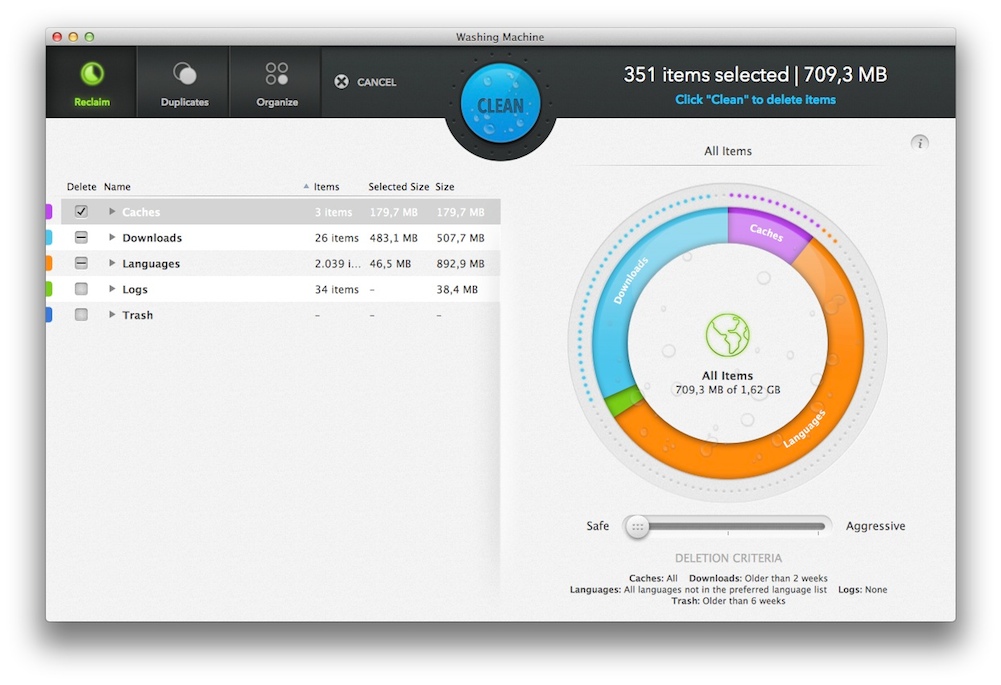Sort by the Name column header
This screenshot has height=685, width=1001.
(x=117, y=186)
